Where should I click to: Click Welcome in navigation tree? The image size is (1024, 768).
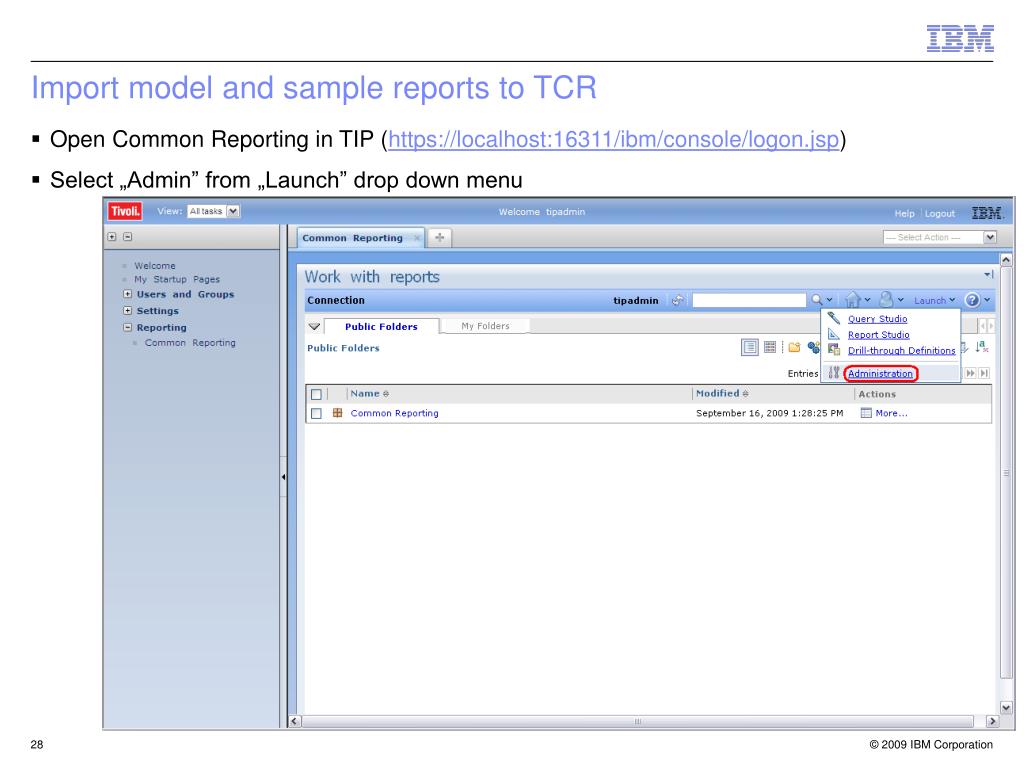(x=155, y=266)
